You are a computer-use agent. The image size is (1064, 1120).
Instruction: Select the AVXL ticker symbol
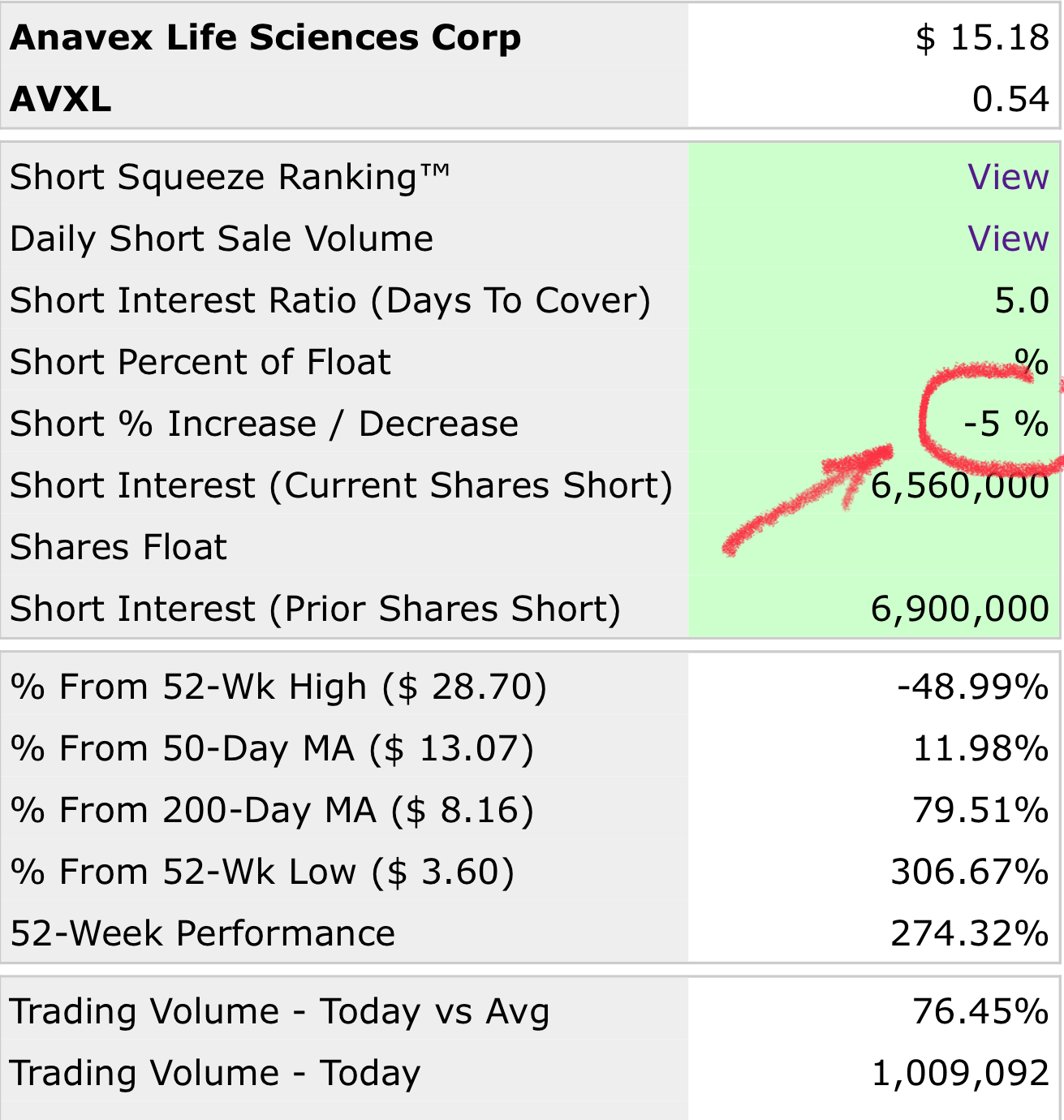[60, 99]
